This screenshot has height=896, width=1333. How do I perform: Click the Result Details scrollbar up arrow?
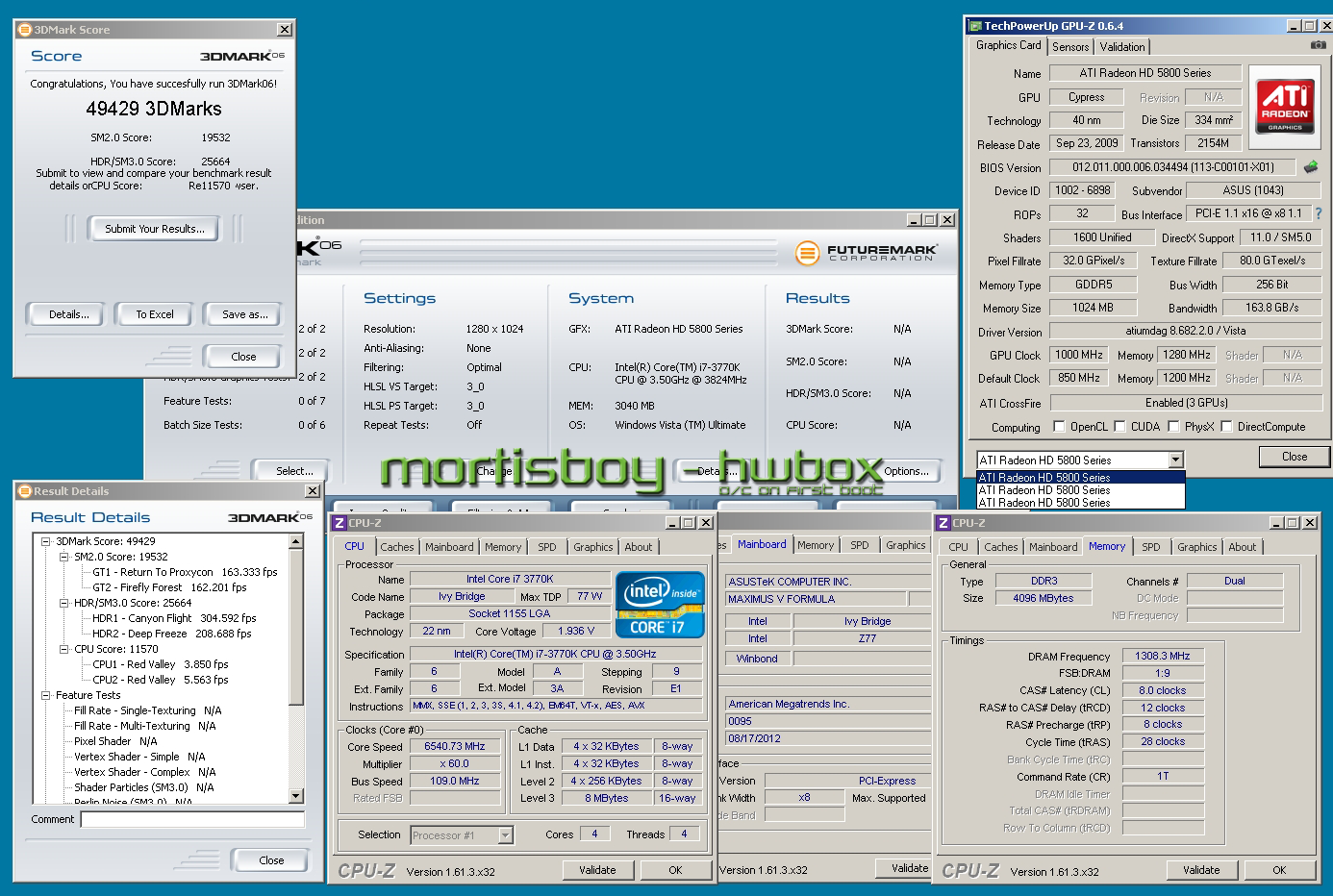click(296, 542)
